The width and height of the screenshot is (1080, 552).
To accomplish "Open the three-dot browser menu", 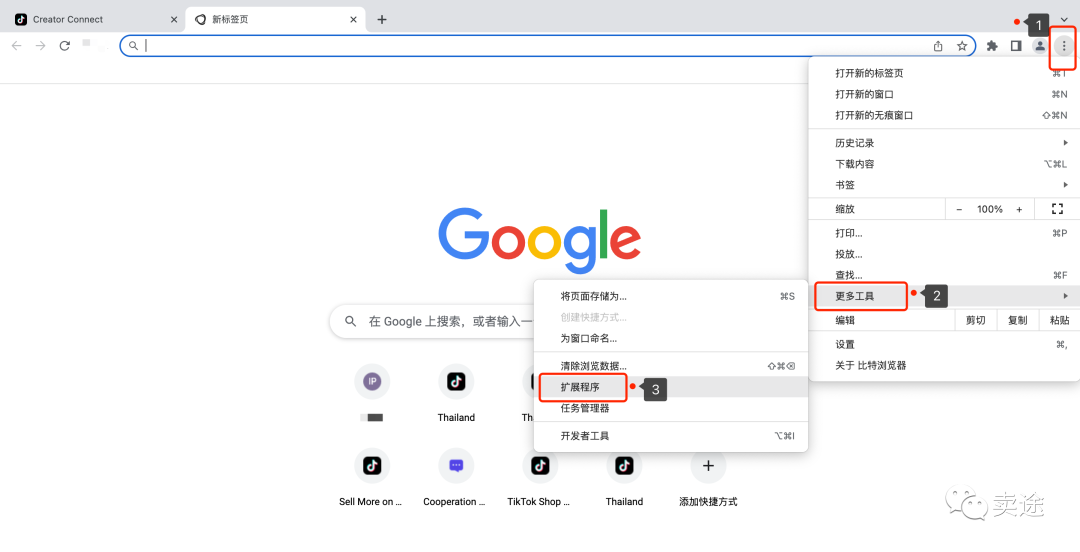I will pos(1064,46).
